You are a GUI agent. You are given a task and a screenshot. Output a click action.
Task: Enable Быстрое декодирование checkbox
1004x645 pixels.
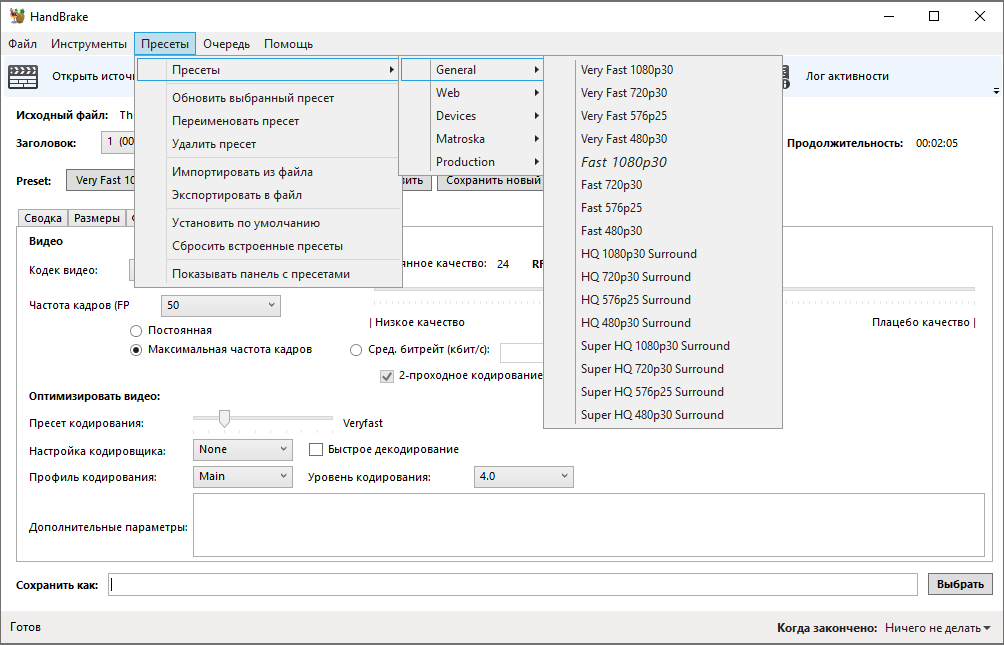pos(316,450)
